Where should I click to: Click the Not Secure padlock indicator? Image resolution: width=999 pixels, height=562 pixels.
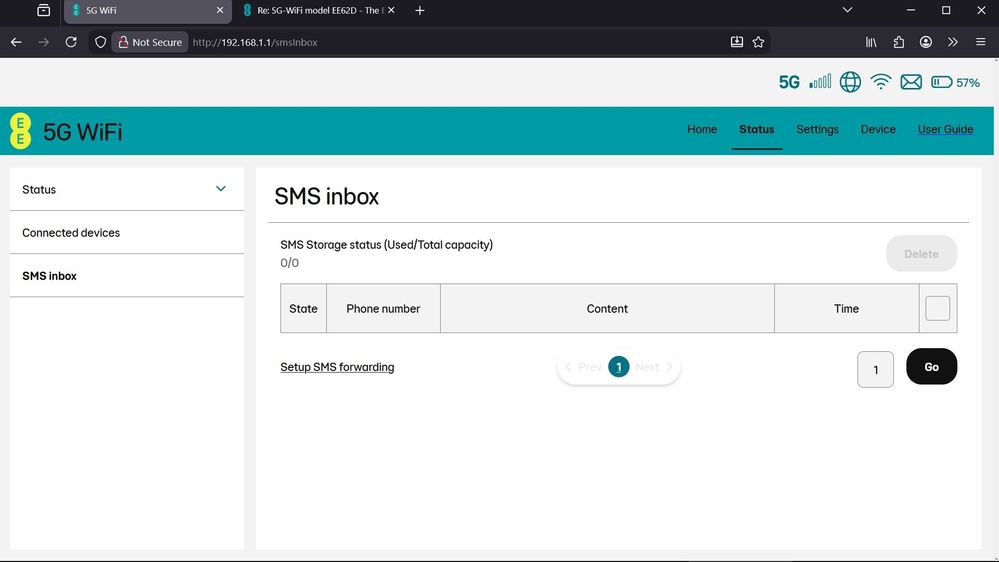150,42
